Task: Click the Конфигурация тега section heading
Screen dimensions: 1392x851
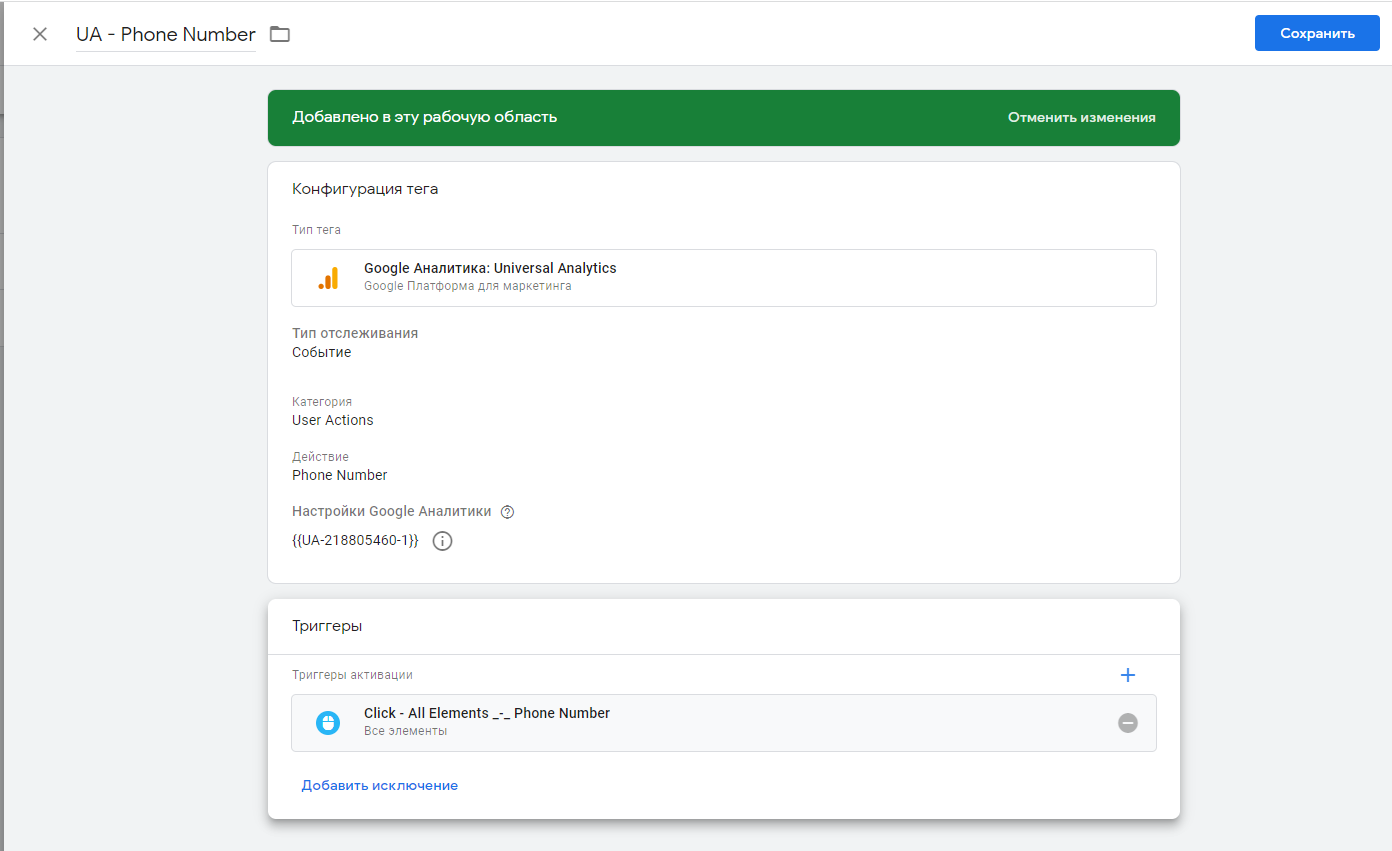Action: pos(365,189)
